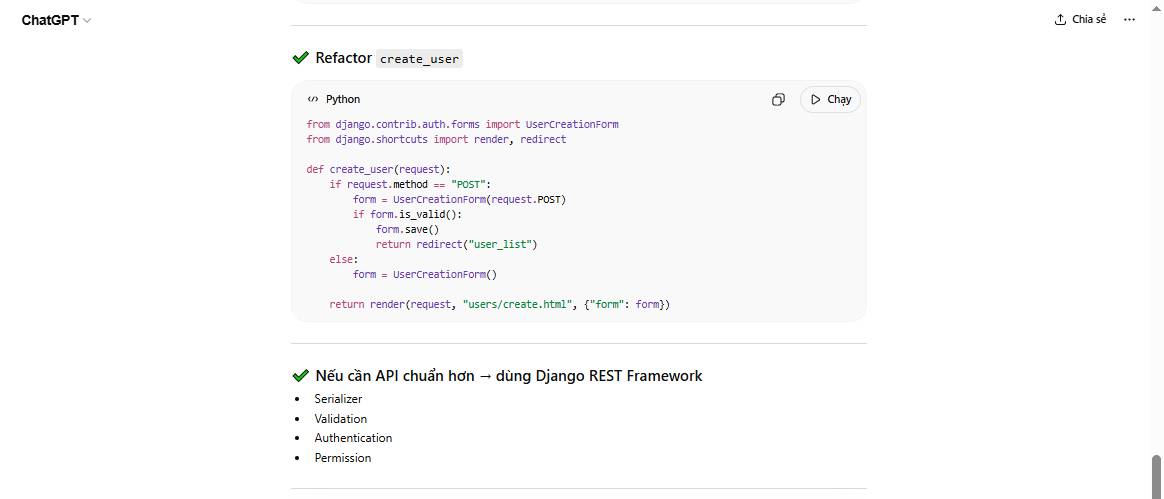Click the Permission bullet item

[342, 458]
